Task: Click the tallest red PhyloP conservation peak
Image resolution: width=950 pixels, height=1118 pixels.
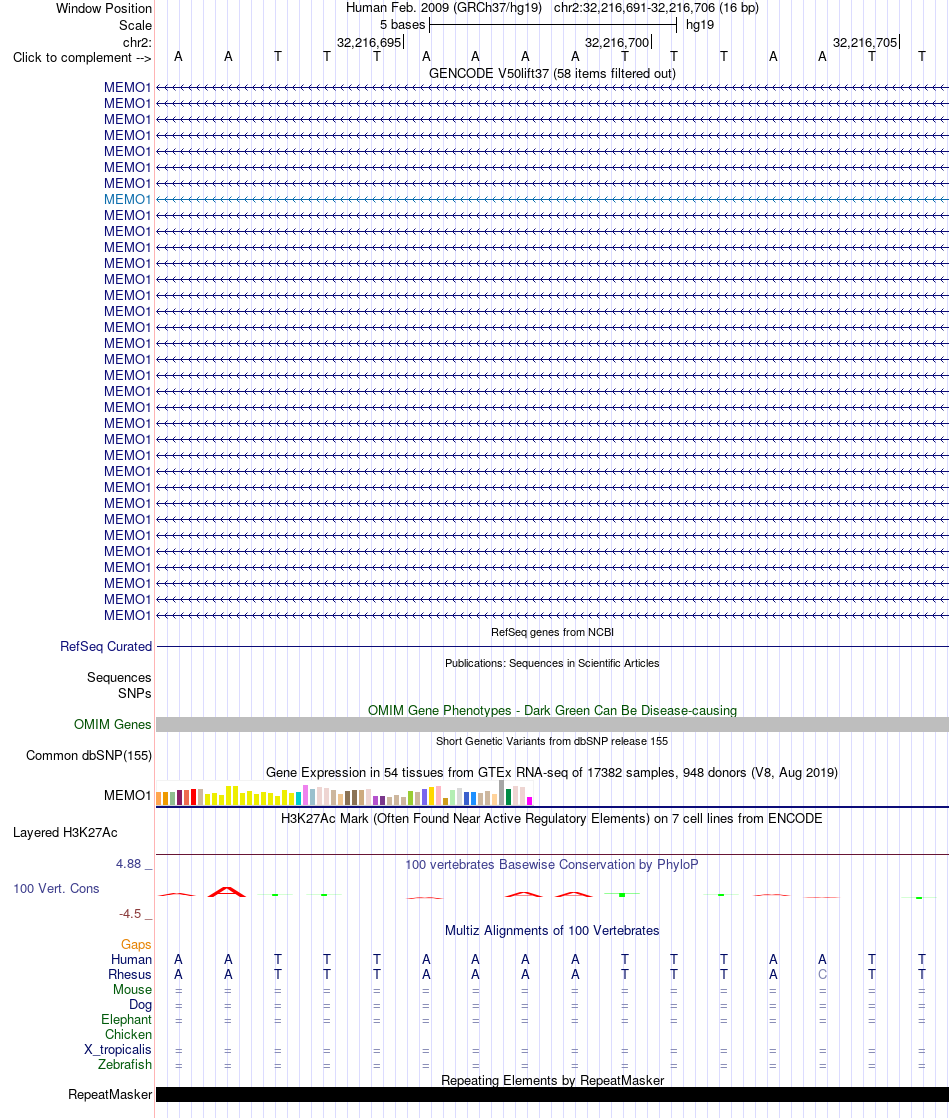Action: pos(227,891)
